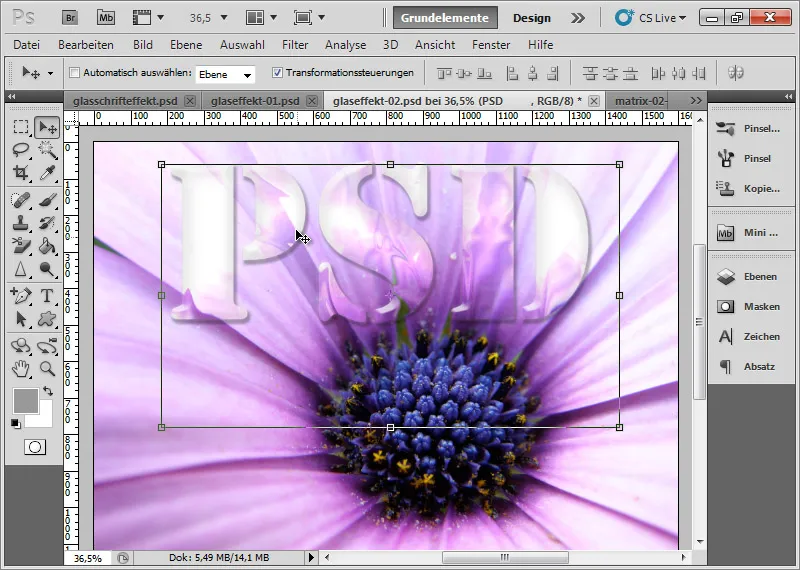
Task: Select the Clone Stamp tool
Action: 21,223
